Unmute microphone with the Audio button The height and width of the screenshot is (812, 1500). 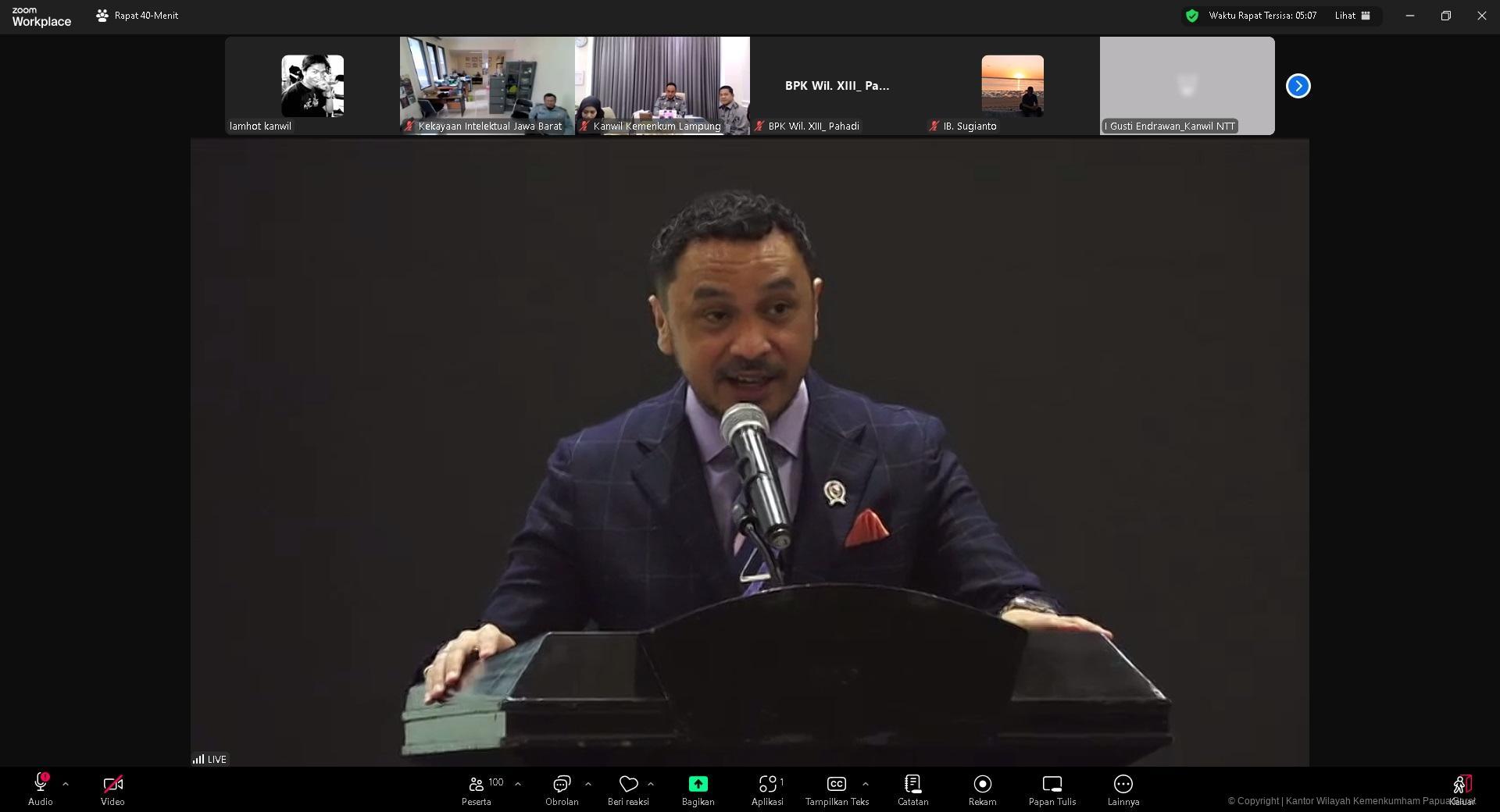click(x=41, y=784)
